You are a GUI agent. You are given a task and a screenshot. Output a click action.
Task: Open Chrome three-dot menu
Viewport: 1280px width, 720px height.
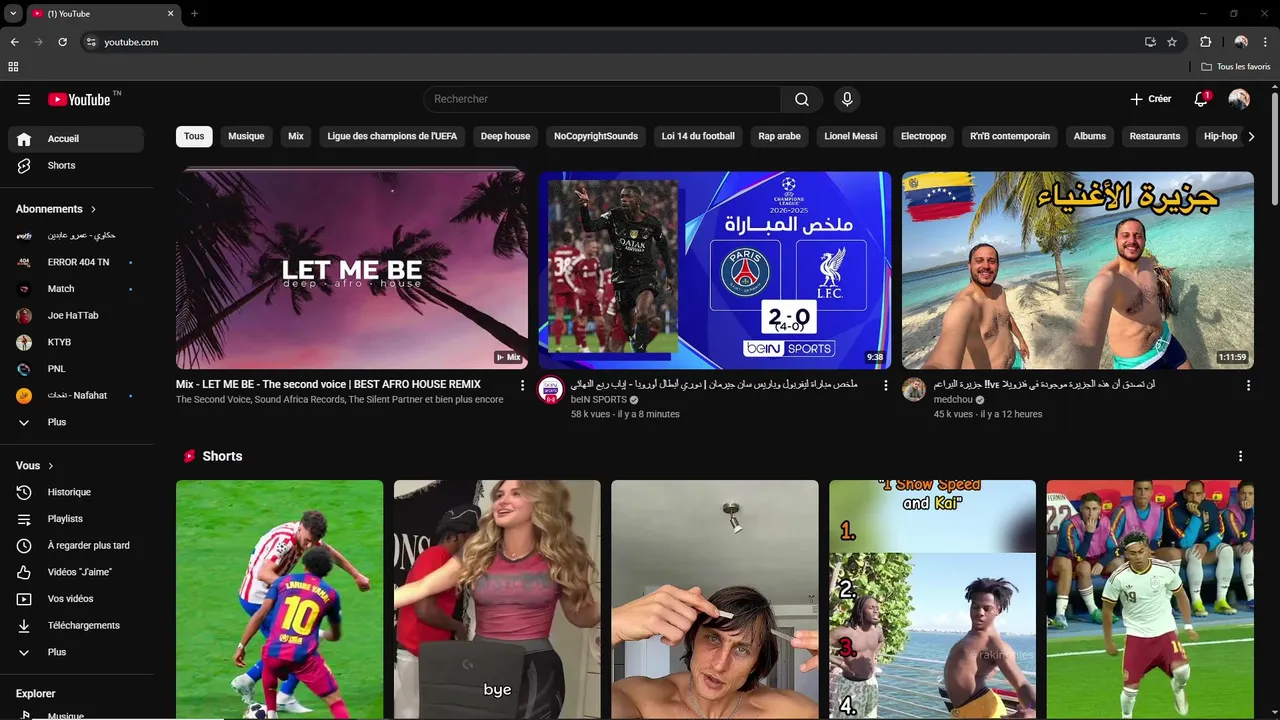click(1264, 42)
